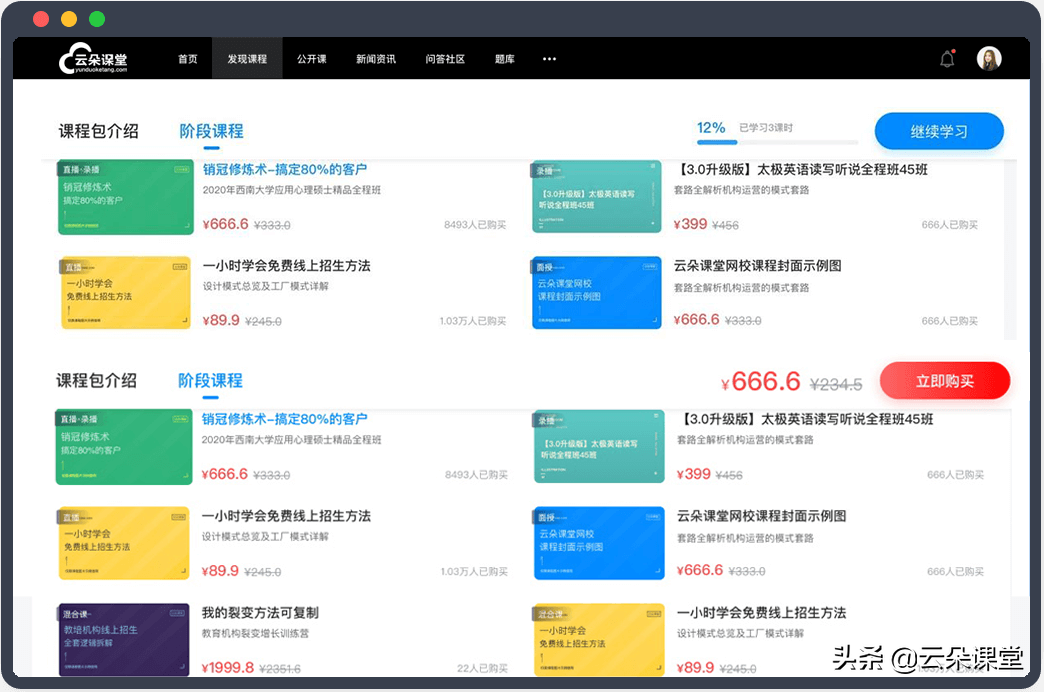
Task: Click the 云朵课堂 logo
Action: point(95,58)
